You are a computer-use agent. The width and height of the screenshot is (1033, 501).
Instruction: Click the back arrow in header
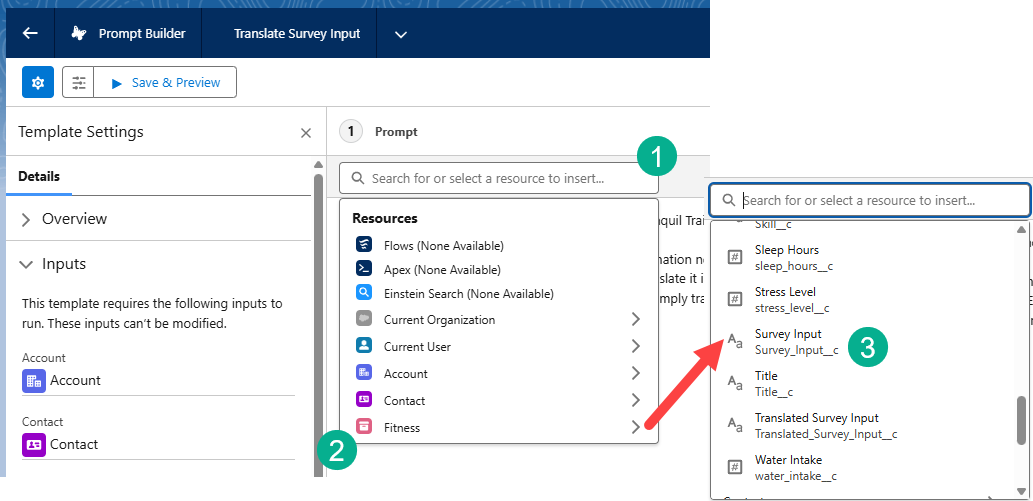30,34
